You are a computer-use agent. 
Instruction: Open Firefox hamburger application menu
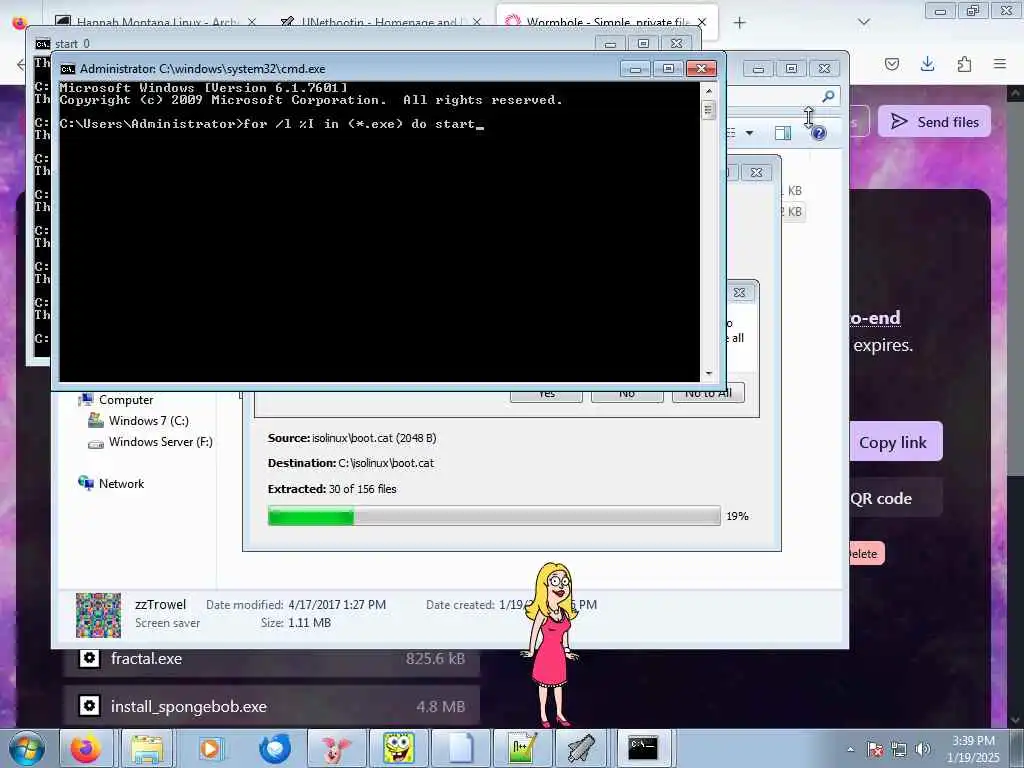[x=1000, y=64]
